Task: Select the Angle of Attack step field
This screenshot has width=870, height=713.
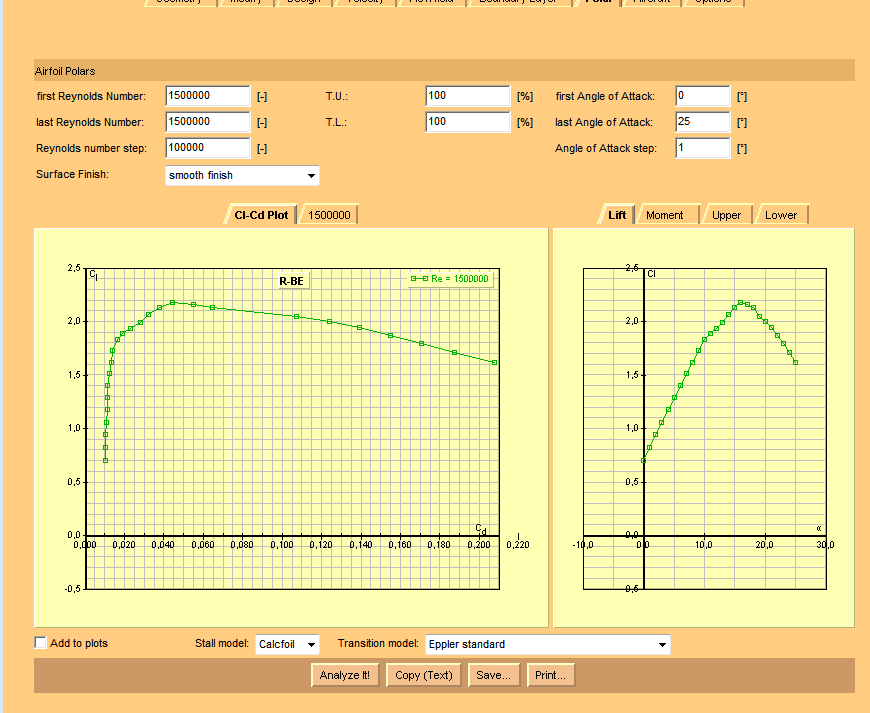Action: pos(702,148)
